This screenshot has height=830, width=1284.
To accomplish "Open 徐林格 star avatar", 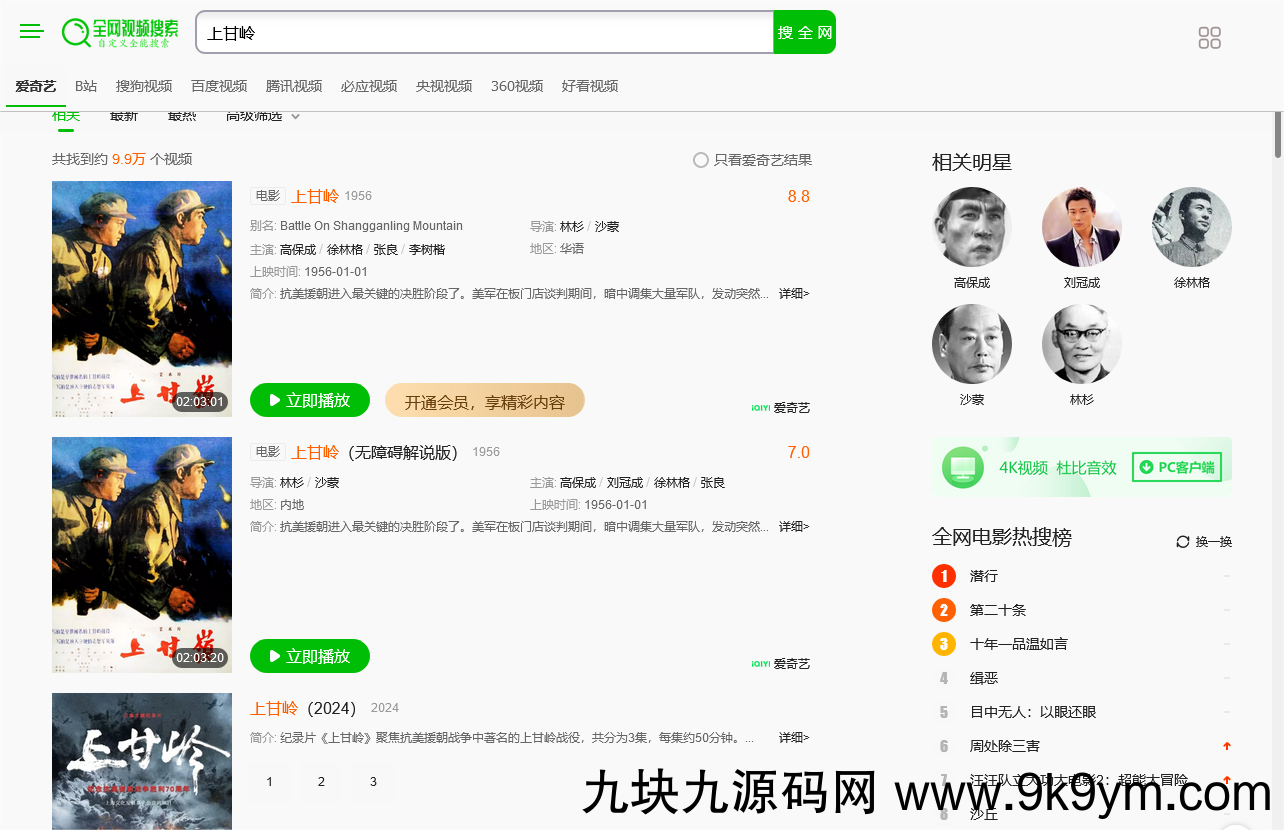I will [x=1192, y=227].
